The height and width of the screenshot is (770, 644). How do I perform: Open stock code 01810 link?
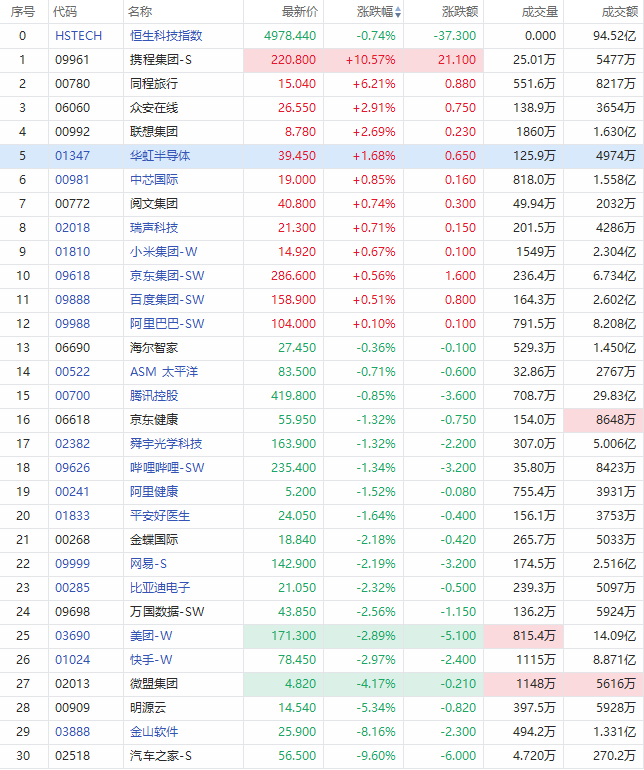pos(72,252)
